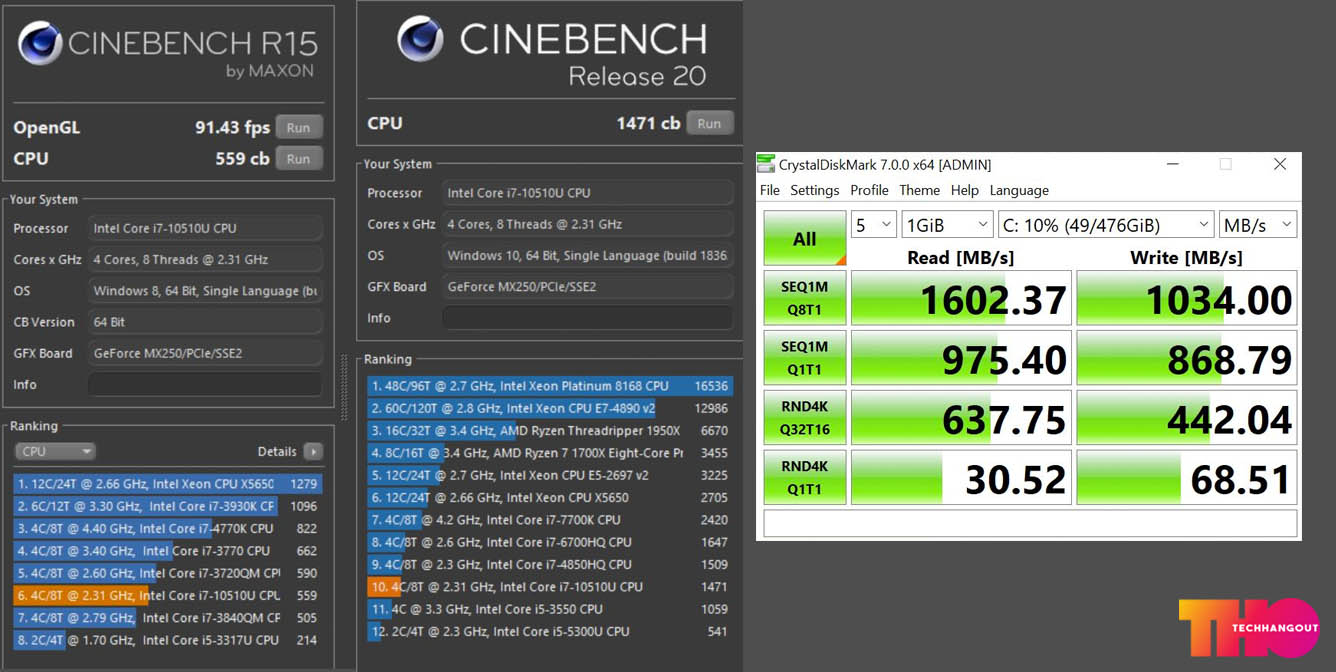Select the Xeon E5-2697 v2 ranking row
This screenshot has width=1336, height=672.
click(x=550, y=475)
